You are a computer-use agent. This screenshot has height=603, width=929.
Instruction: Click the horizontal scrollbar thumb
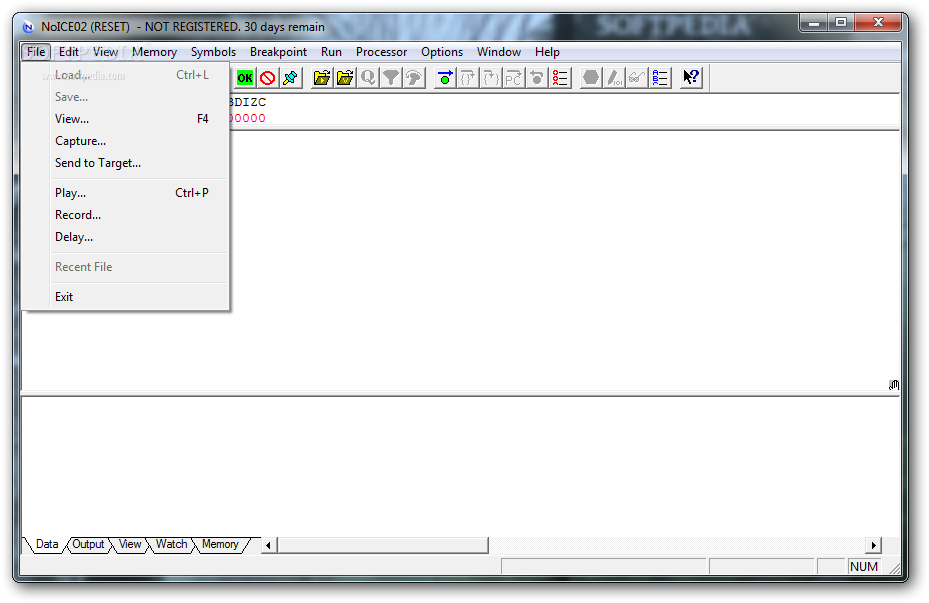[383, 545]
